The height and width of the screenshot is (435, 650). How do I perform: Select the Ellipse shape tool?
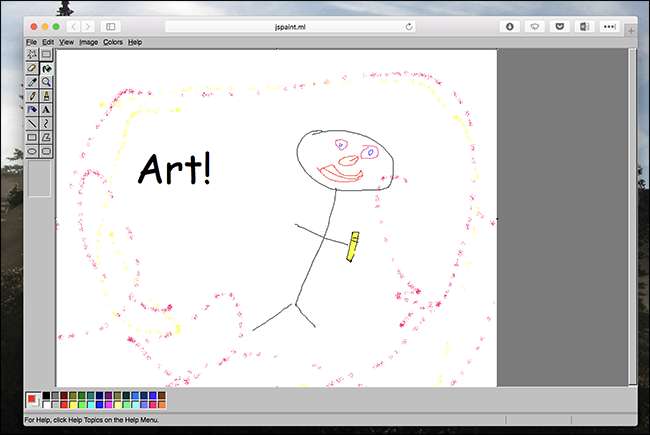(x=33, y=152)
